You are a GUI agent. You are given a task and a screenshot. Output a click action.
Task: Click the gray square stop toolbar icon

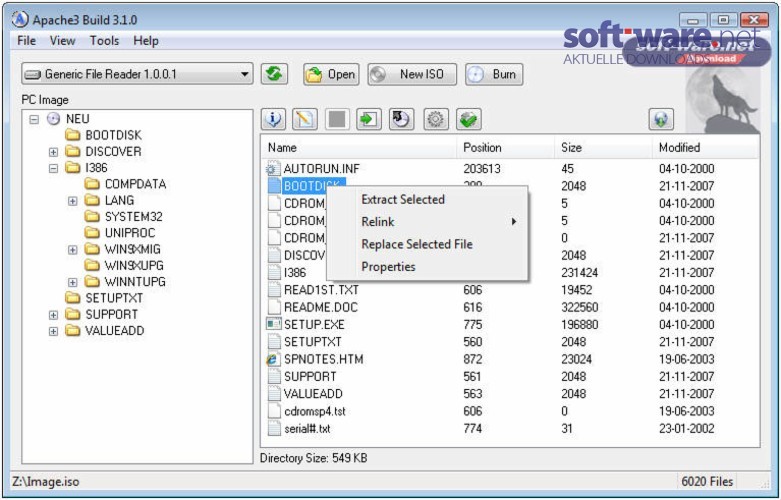tap(337, 120)
